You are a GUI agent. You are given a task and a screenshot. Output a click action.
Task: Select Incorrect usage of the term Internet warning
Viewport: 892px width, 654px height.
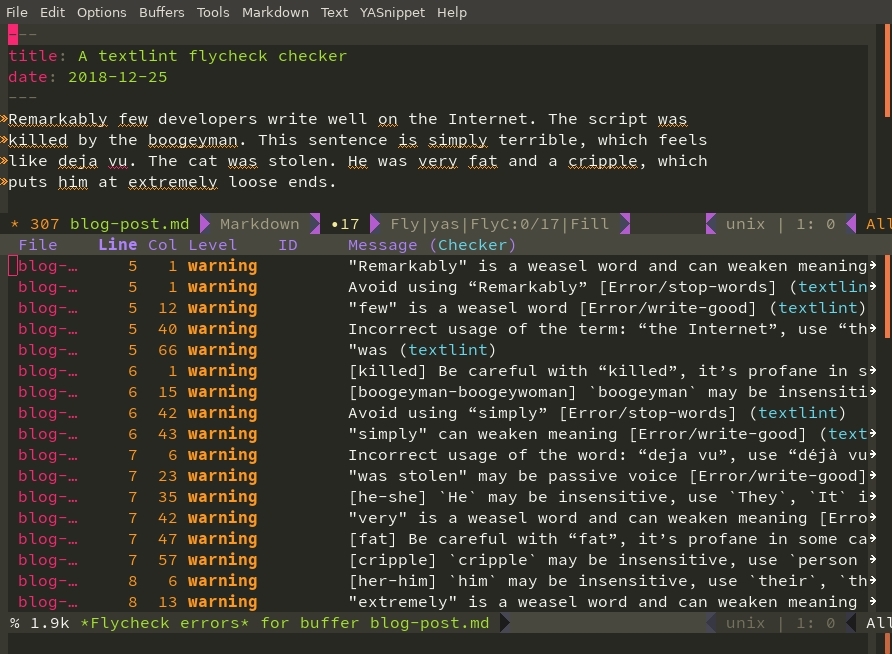pos(442,329)
